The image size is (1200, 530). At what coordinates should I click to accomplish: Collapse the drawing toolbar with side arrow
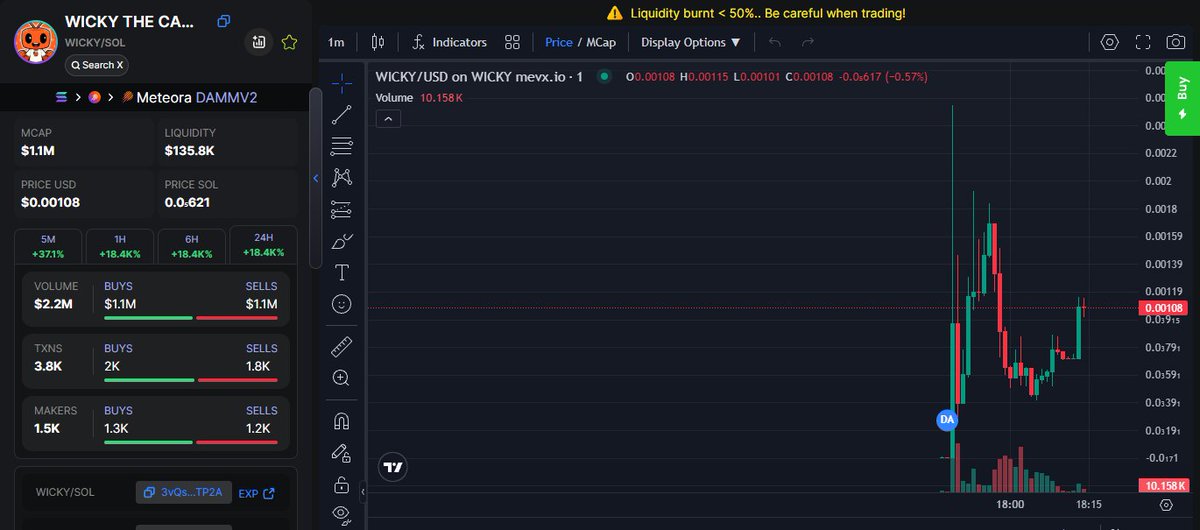pos(363,490)
